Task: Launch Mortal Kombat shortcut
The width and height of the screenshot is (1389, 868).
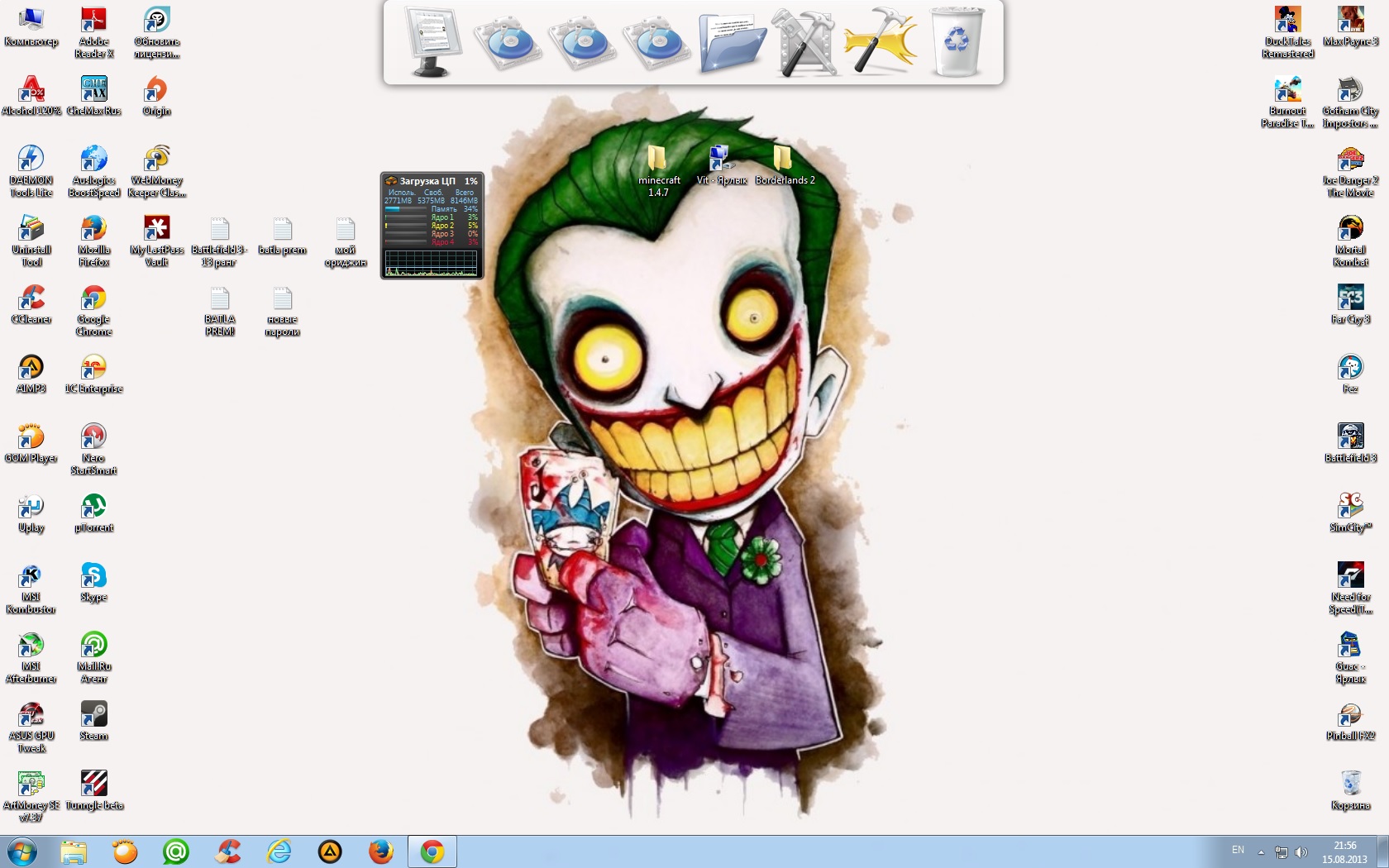Action: point(1350,241)
